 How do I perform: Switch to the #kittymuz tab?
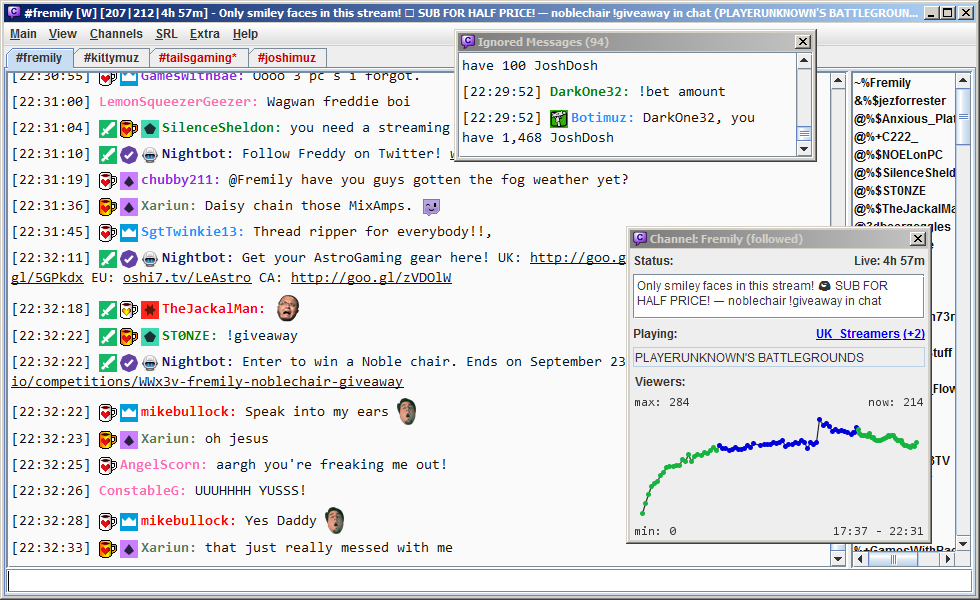pyautogui.click(x=111, y=58)
